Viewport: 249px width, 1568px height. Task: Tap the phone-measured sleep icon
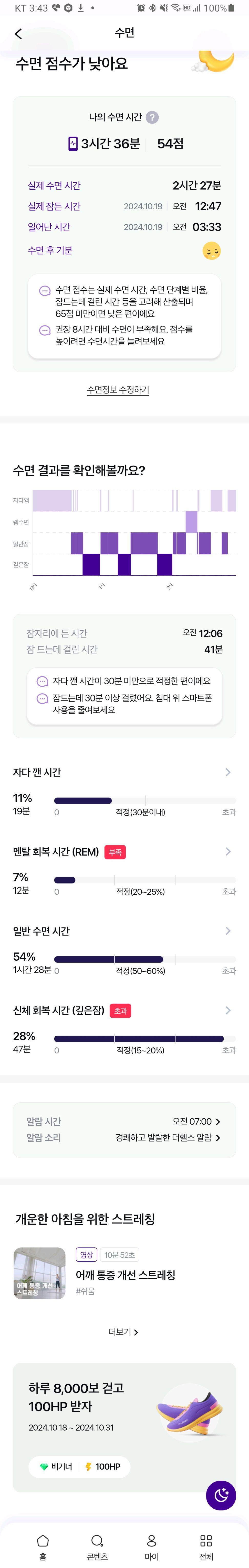[x=73, y=144]
